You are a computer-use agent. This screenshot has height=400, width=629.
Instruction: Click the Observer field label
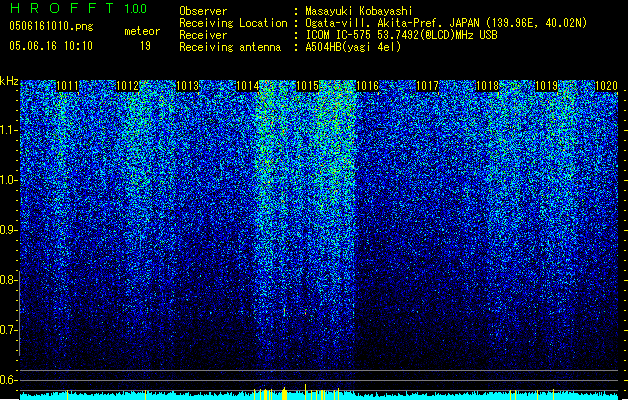click(203, 11)
